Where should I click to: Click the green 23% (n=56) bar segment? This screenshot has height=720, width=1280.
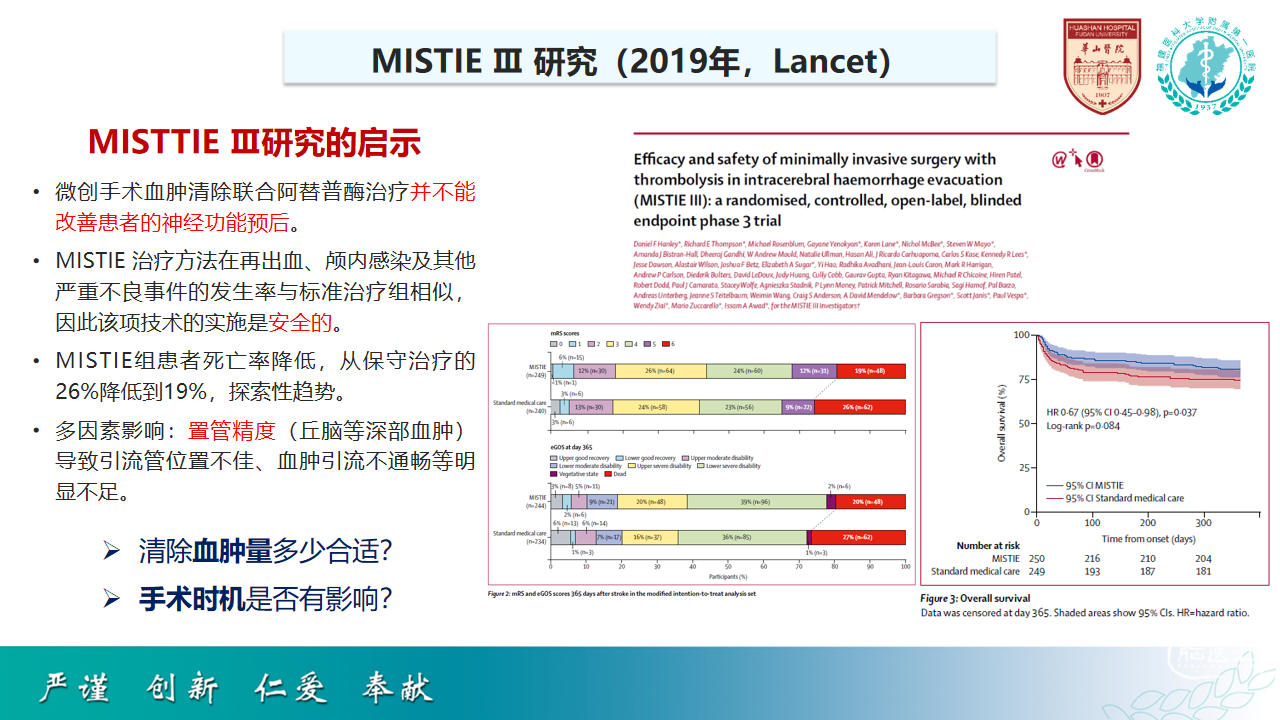pyautogui.click(x=741, y=407)
